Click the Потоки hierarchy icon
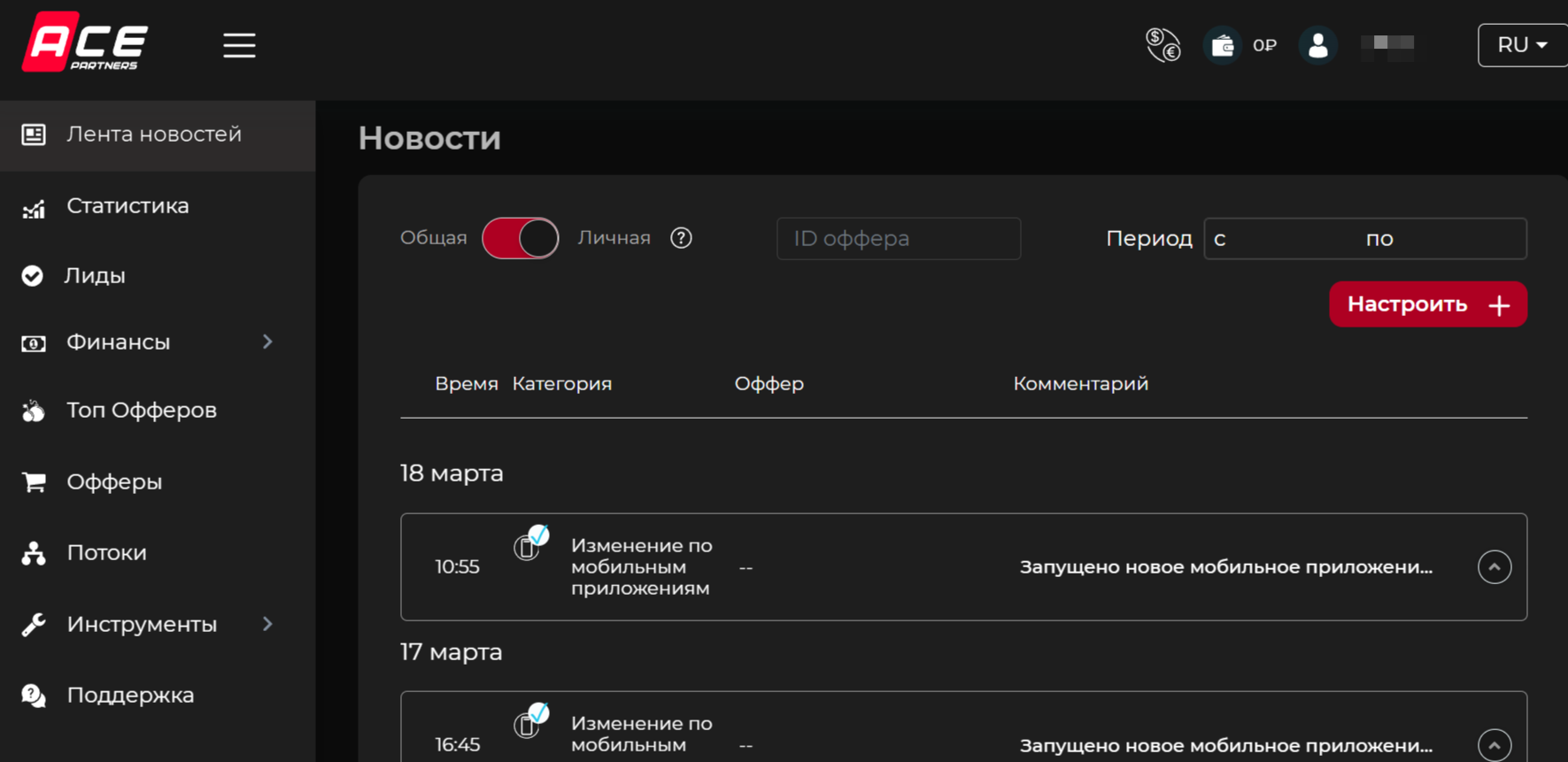The image size is (1568, 762). click(x=34, y=553)
